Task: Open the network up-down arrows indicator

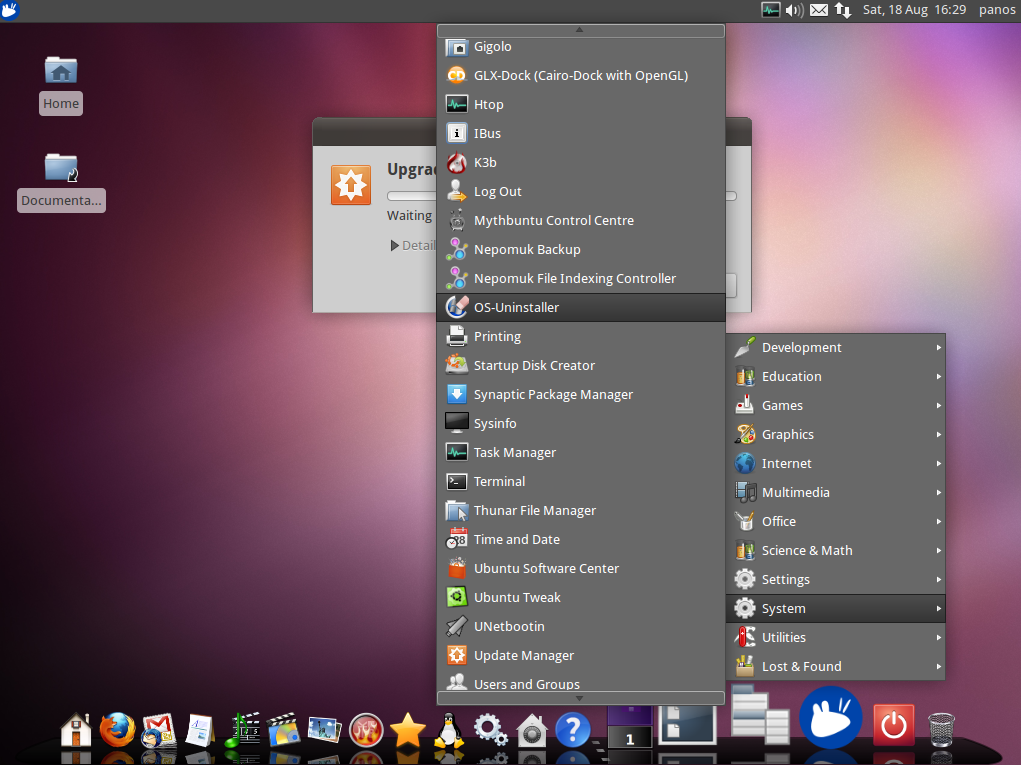Action: (843, 10)
